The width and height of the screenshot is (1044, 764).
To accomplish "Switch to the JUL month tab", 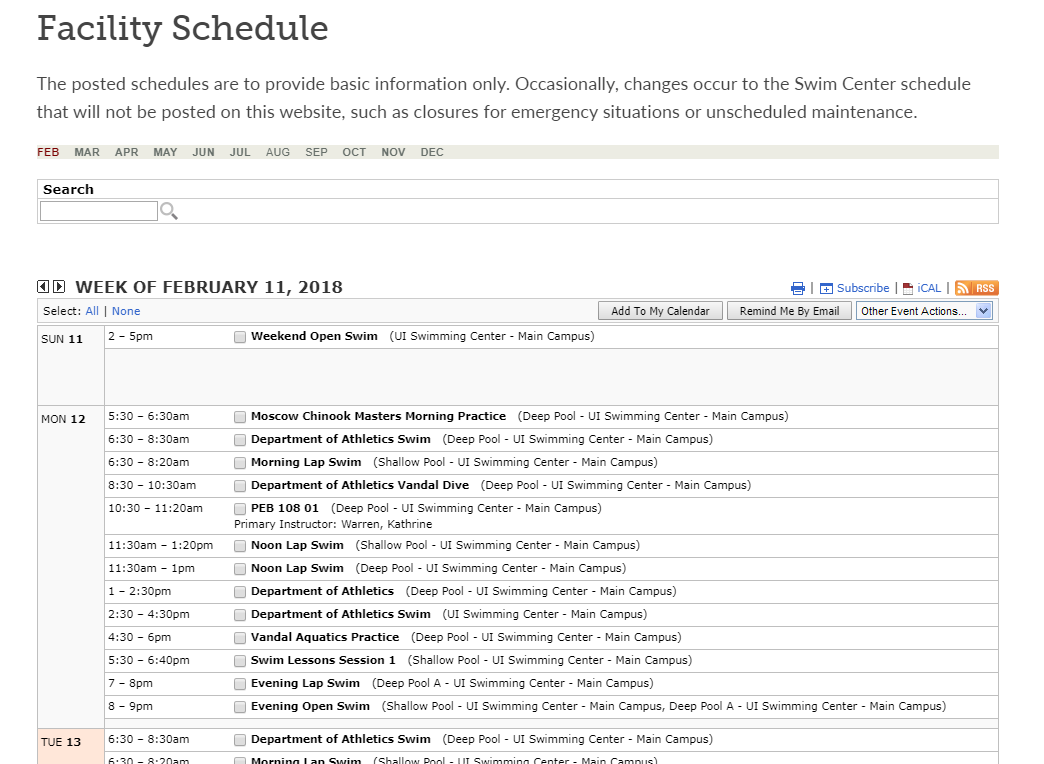I will (240, 152).
